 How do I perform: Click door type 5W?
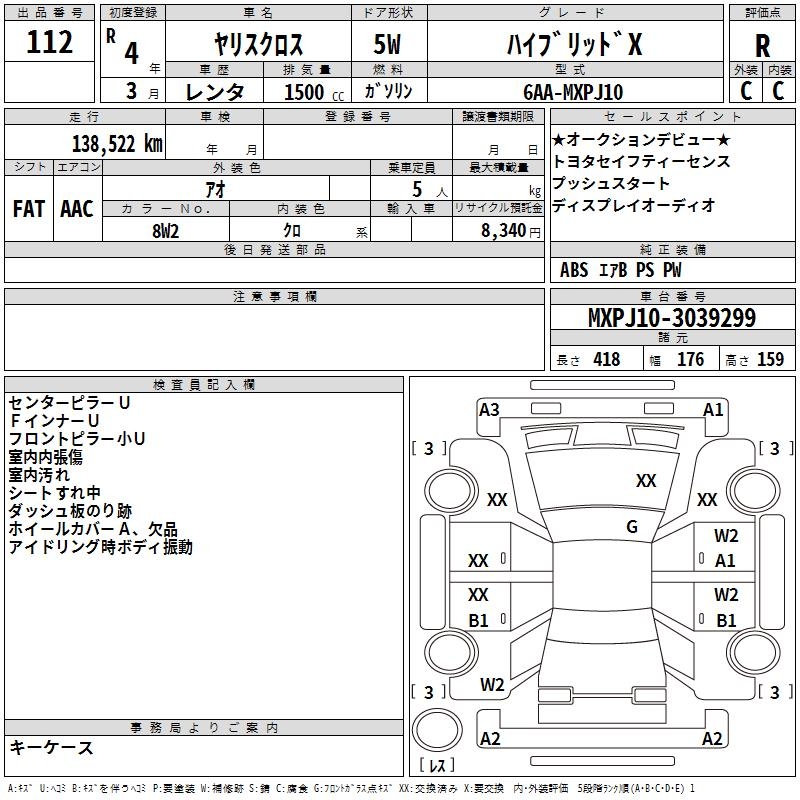[x=387, y=44]
